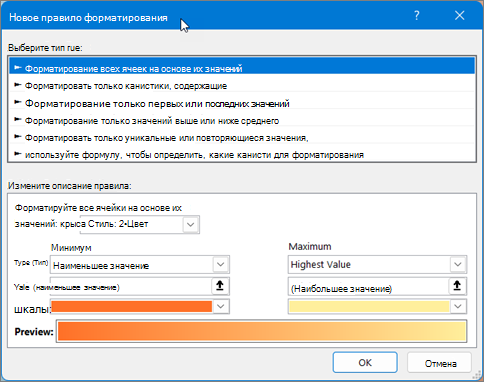
Task: Open the orange minimum color dropdown arrow
Action: coord(220,306)
